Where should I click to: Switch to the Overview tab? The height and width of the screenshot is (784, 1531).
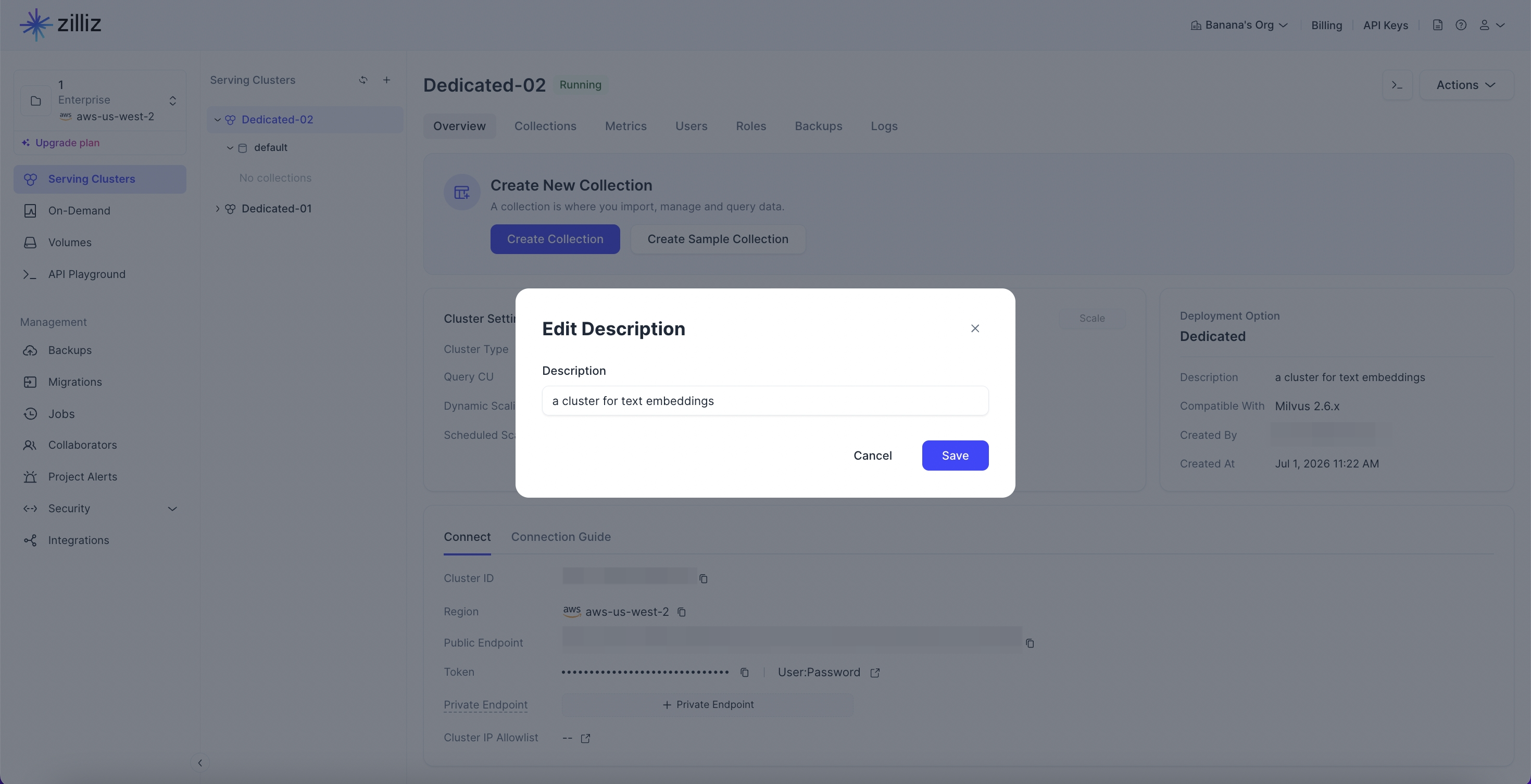pyautogui.click(x=459, y=126)
